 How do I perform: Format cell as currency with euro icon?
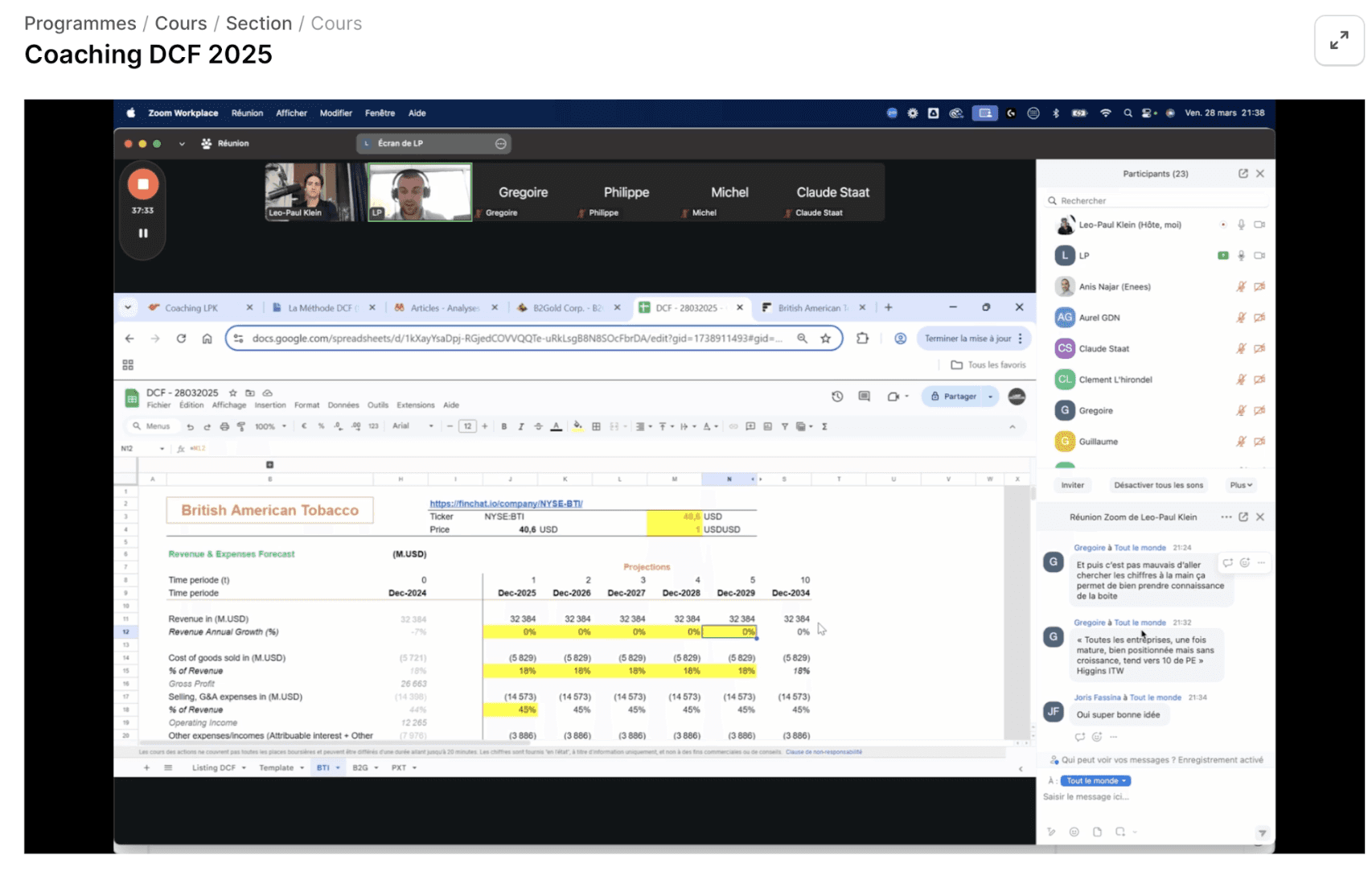coord(304,426)
